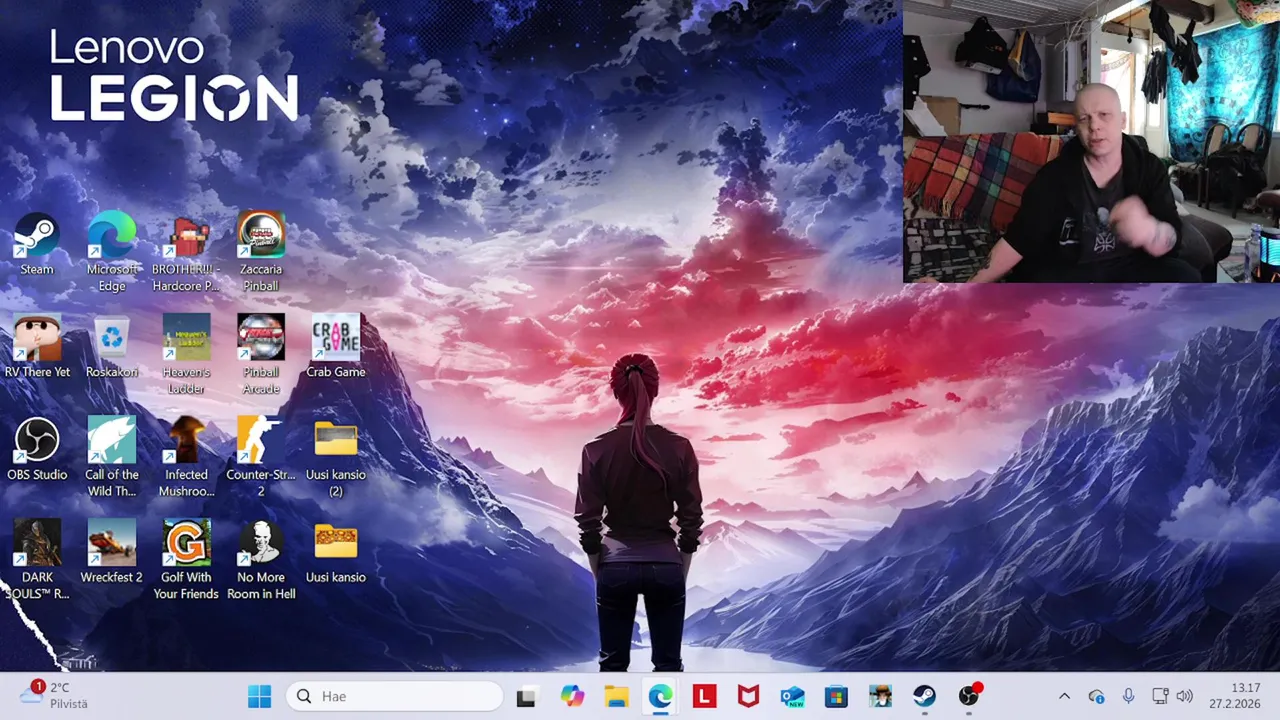Select the Golf With Your Friends icon

point(186,560)
